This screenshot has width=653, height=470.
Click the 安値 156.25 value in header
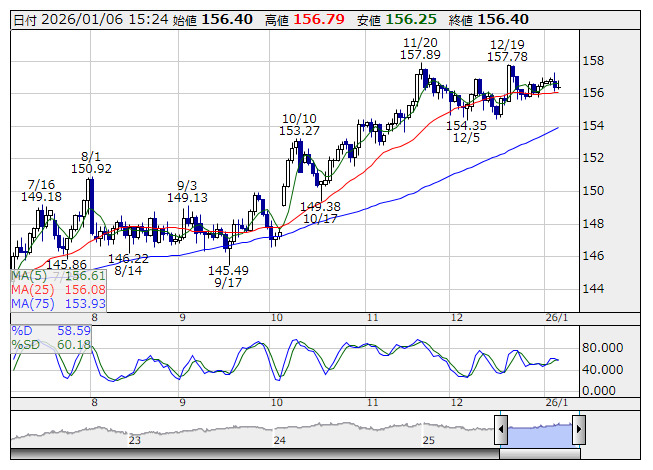pyautogui.click(x=403, y=19)
